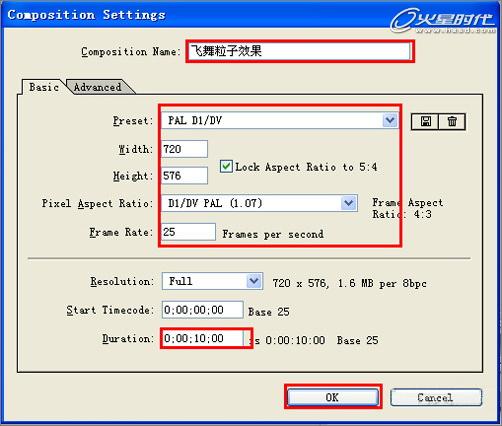Image resolution: width=502 pixels, height=426 pixels.
Task: Open the Pixel Aspect Ratio dropdown
Action: (260, 203)
